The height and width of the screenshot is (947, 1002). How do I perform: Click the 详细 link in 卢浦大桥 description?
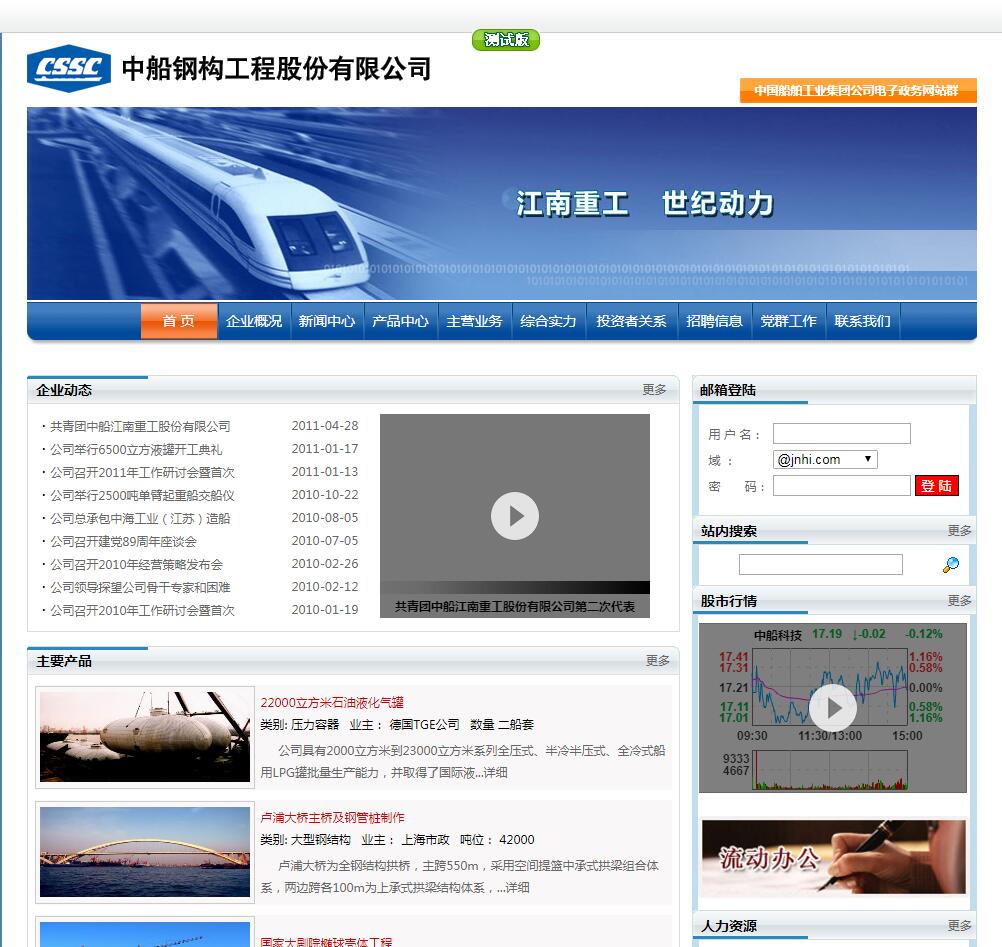coord(517,888)
